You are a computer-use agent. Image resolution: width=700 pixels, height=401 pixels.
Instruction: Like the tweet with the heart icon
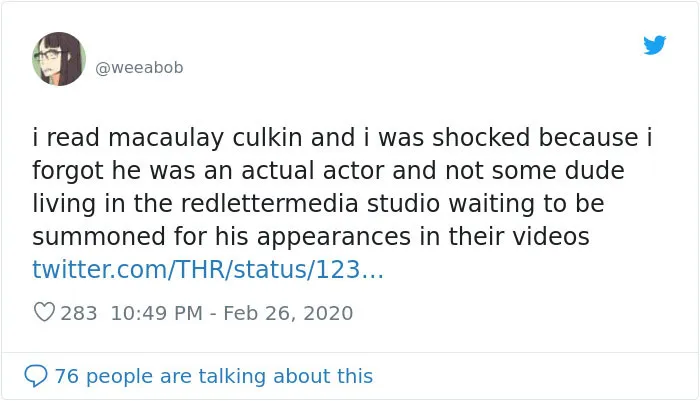(44, 312)
